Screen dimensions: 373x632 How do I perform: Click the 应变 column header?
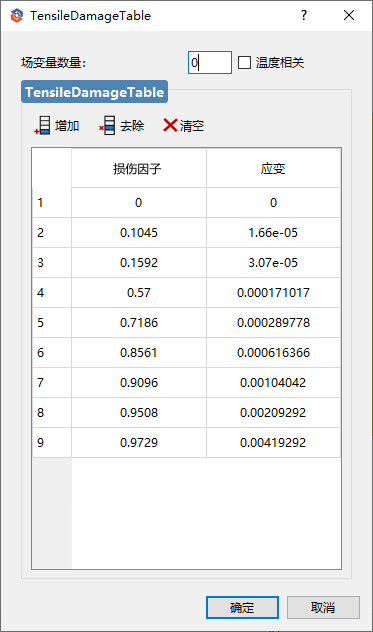[273, 168]
